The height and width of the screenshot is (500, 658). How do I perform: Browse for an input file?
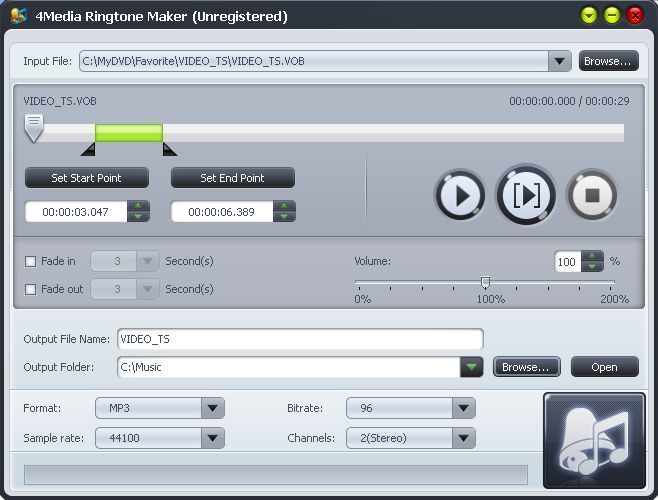point(608,61)
